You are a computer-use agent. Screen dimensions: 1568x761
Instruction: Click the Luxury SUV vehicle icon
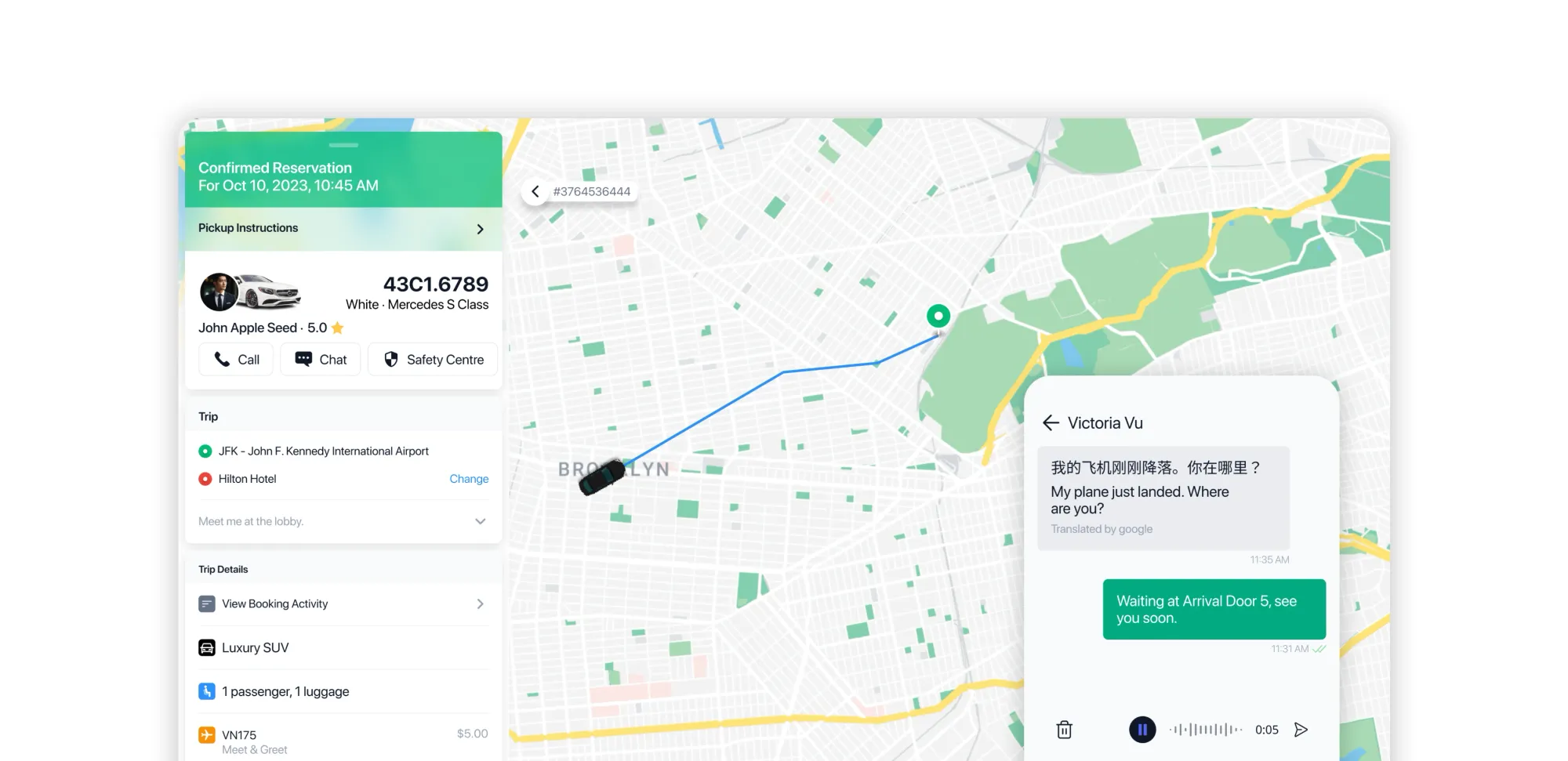tap(207, 647)
